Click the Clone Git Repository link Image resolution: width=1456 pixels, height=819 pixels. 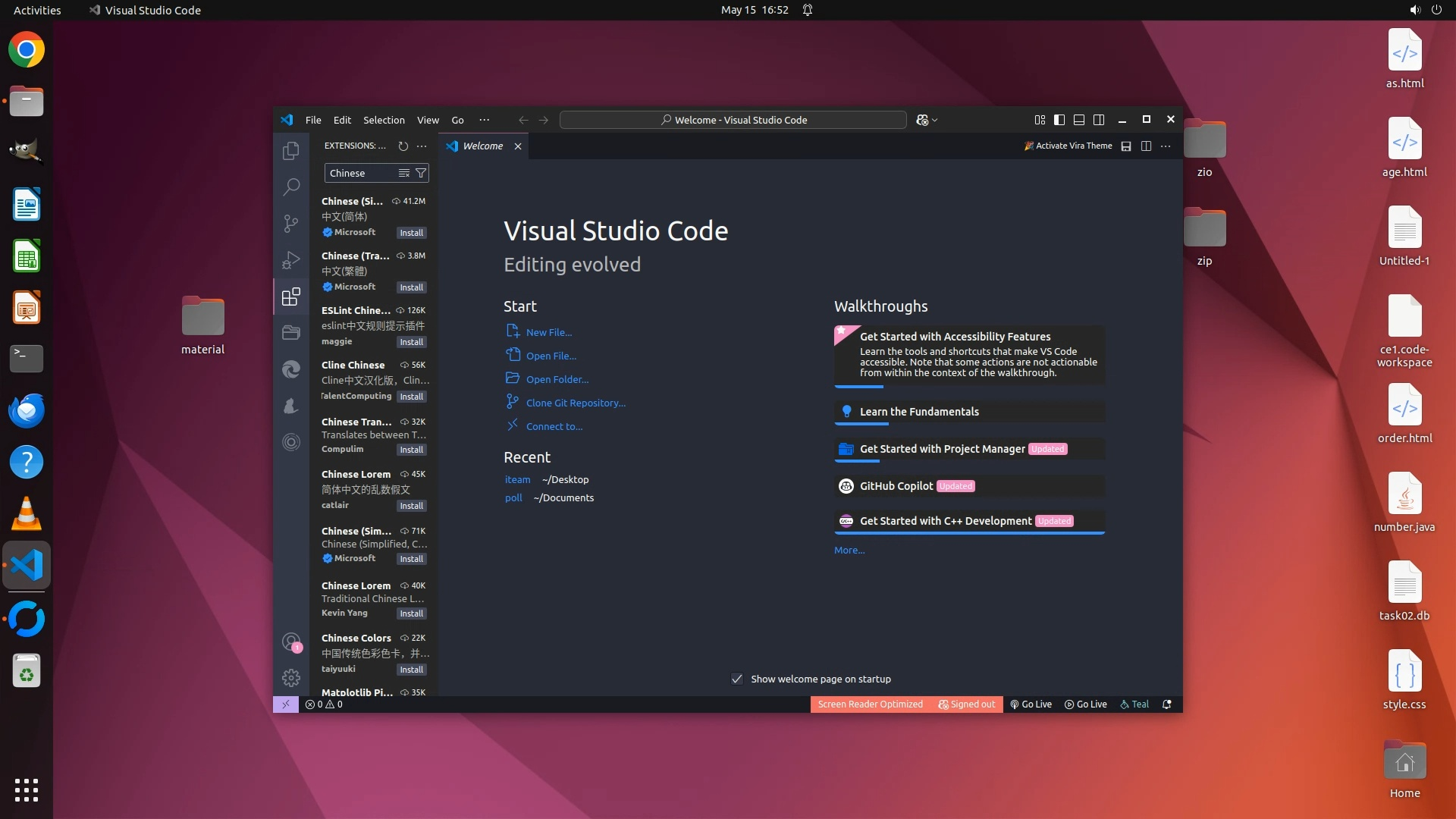(x=576, y=403)
